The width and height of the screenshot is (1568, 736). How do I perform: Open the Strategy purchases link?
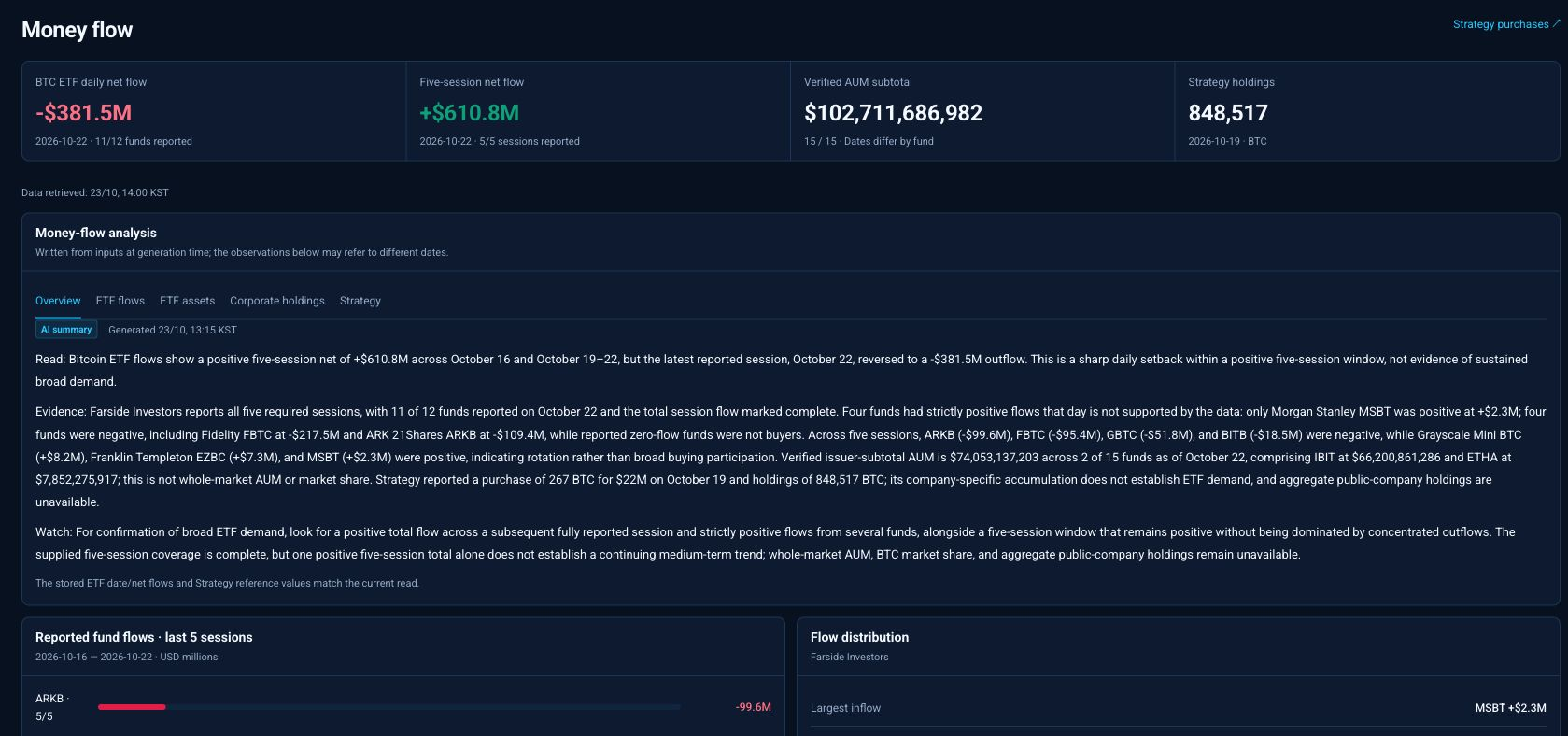[x=1505, y=24]
